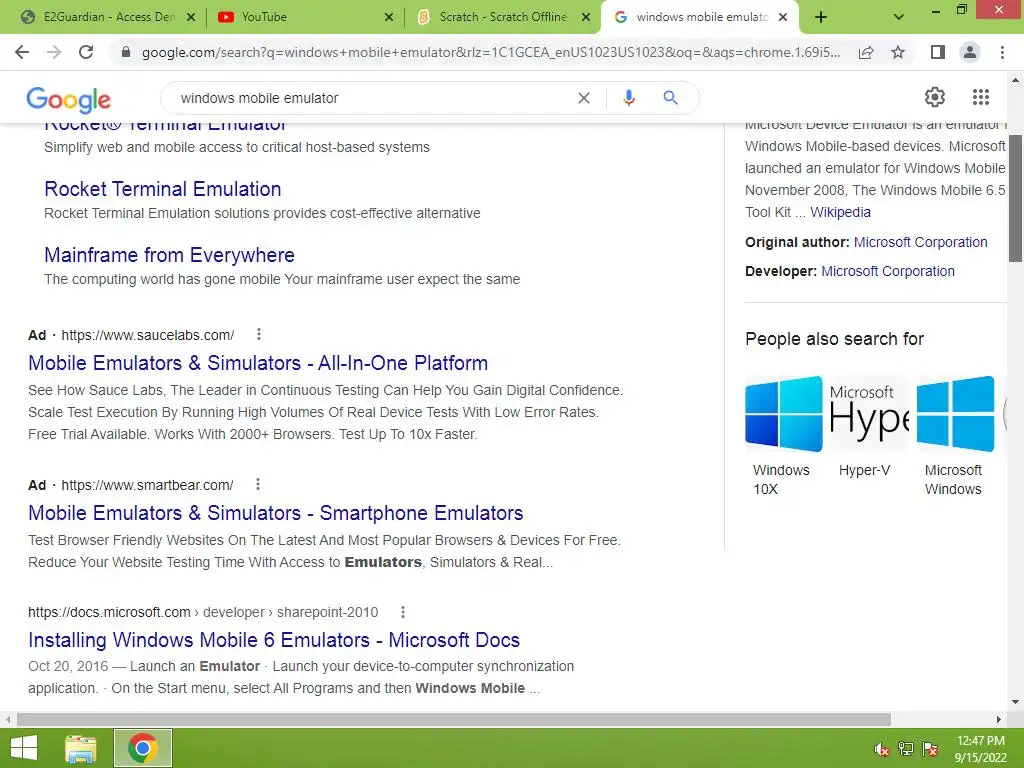Open network tray icon
The height and width of the screenshot is (768, 1024).
906,749
